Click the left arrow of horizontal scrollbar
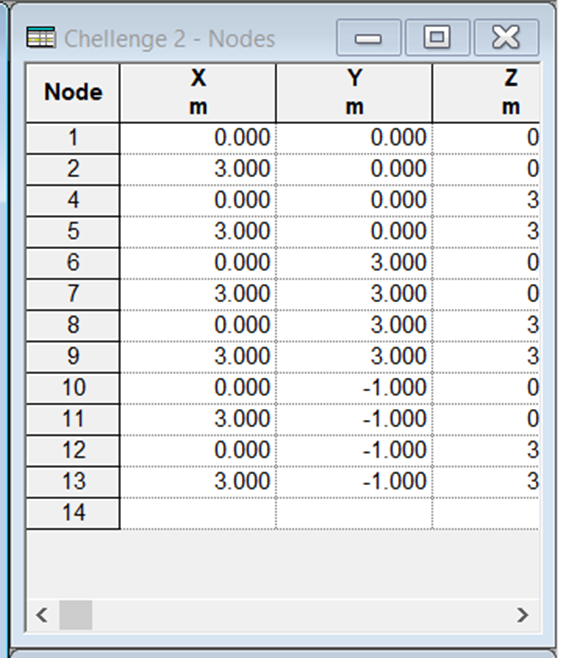The width and height of the screenshot is (566, 658). (42, 615)
